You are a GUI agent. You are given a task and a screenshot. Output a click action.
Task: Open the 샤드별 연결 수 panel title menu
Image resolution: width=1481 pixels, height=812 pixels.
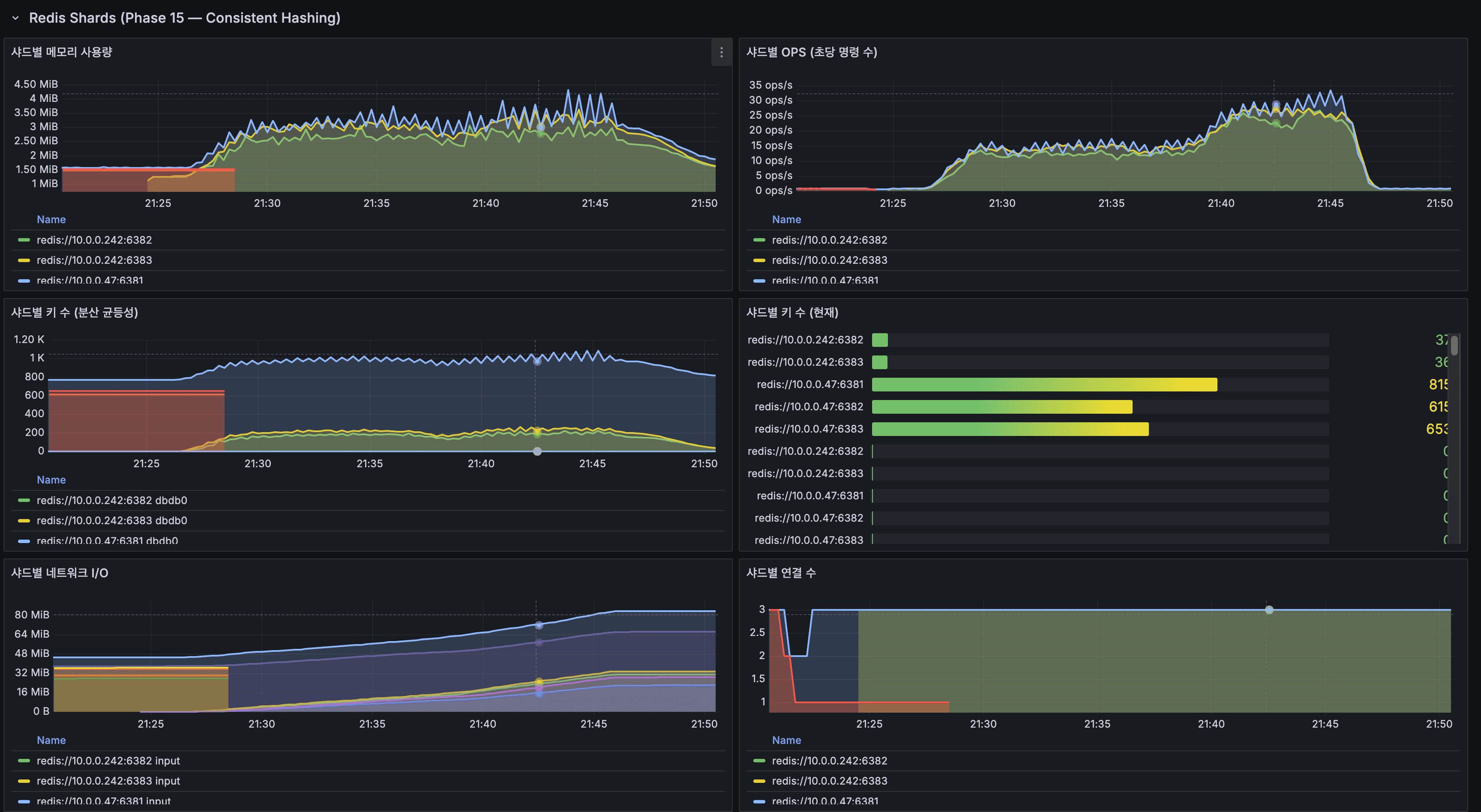[x=781, y=573]
